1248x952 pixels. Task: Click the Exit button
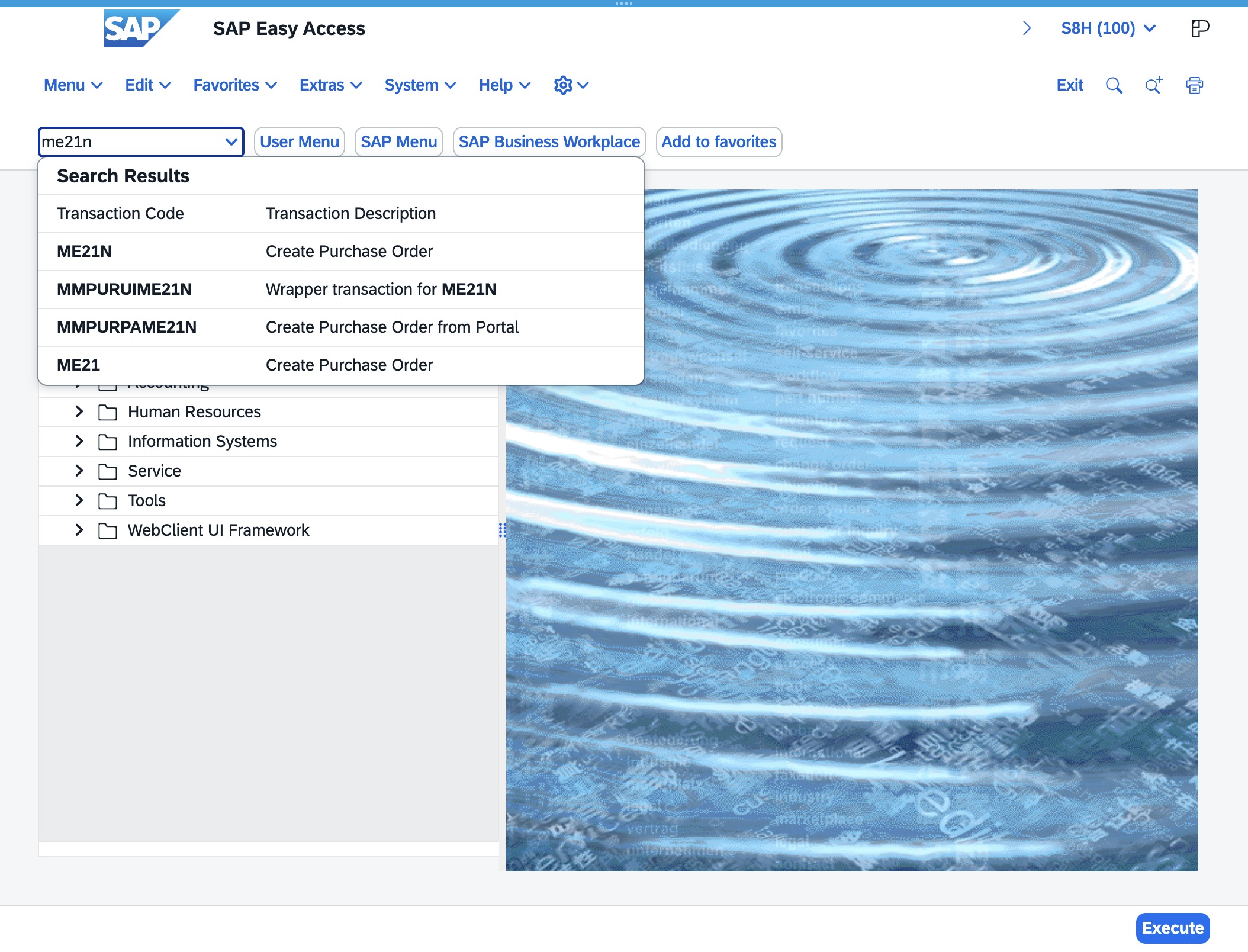point(1070,85)
